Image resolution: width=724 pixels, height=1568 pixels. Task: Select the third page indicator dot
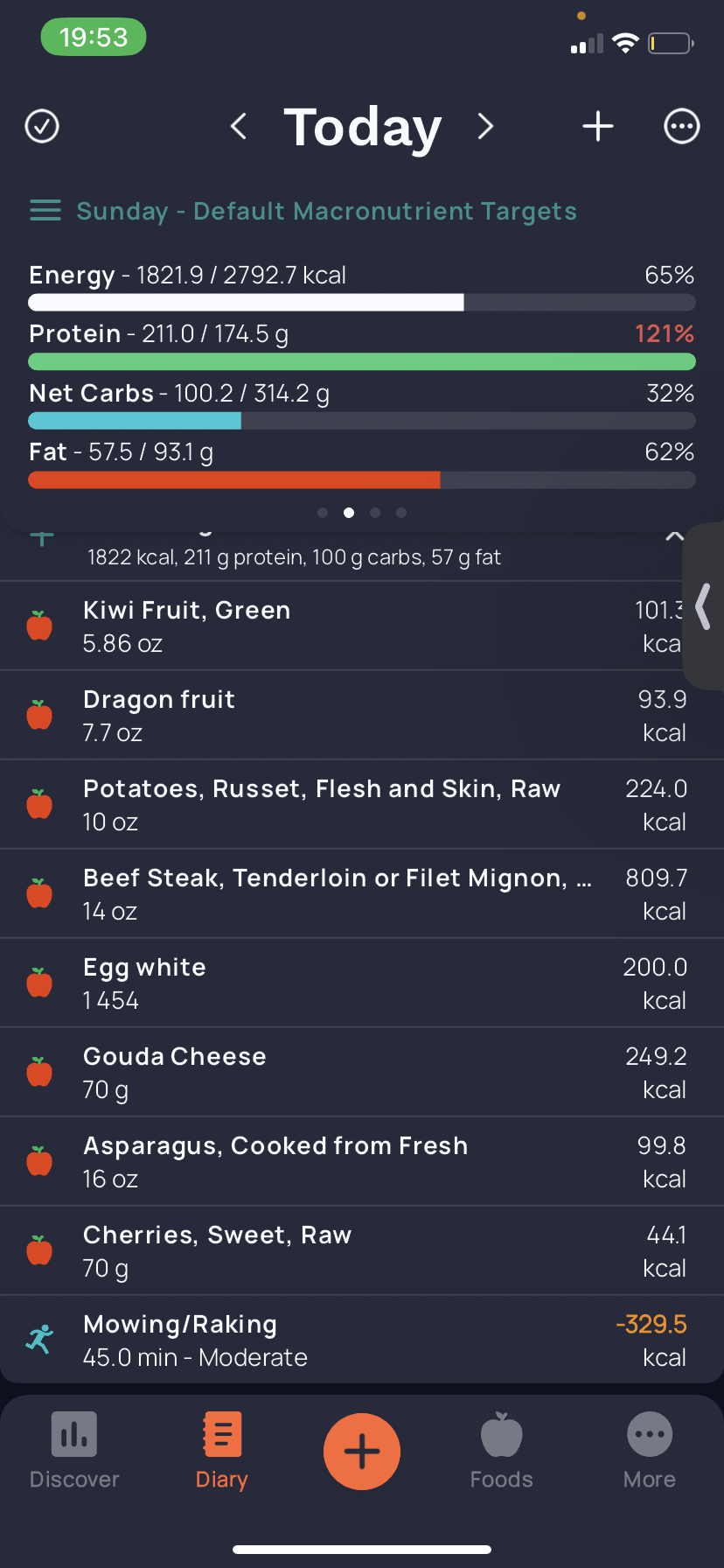[x=375, y=513]
